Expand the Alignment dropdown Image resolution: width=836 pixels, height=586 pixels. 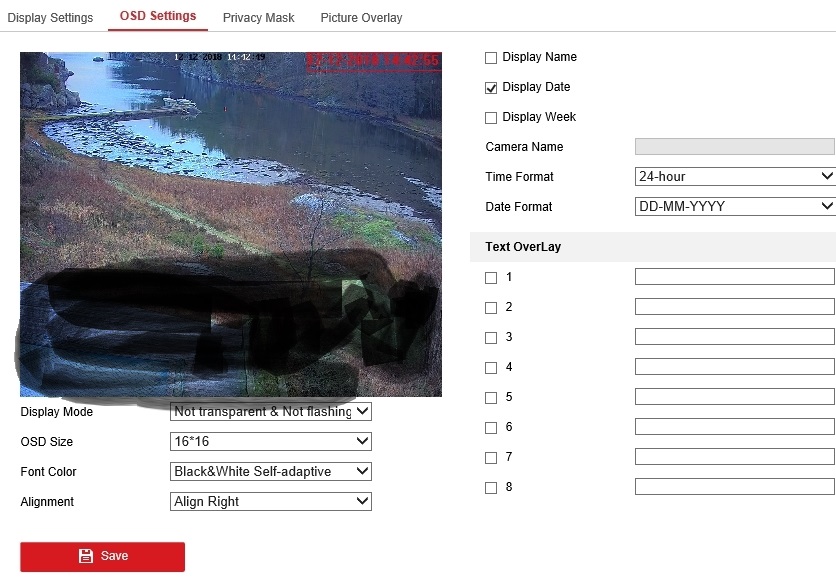270,502
